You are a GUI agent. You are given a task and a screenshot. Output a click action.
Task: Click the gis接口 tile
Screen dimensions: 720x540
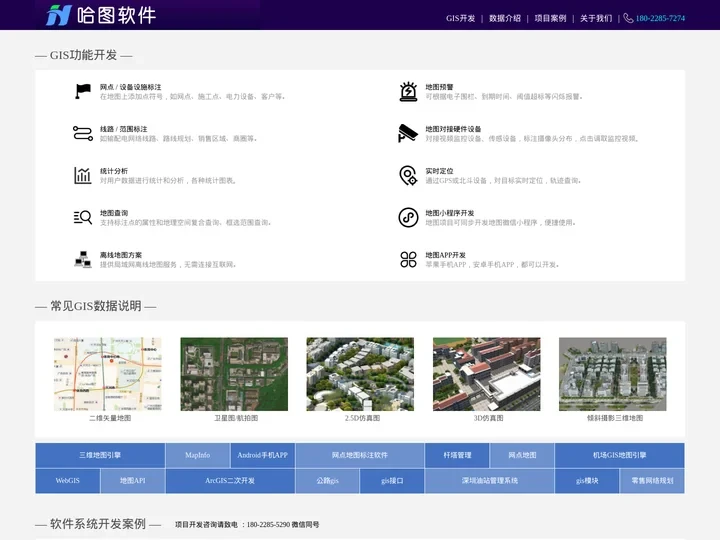pyautogui.click(x=392, y=481)
